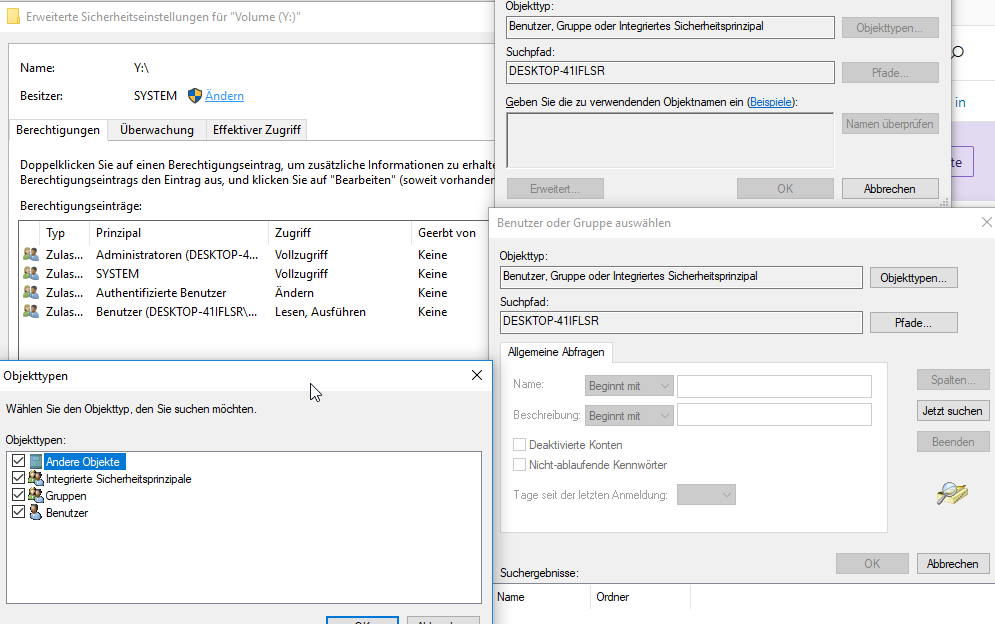Click the Andere Objekte icon in the Objekttypen list
Image resolution: width=995 pixels, height=624 pixels.
[x=36, y=461]
